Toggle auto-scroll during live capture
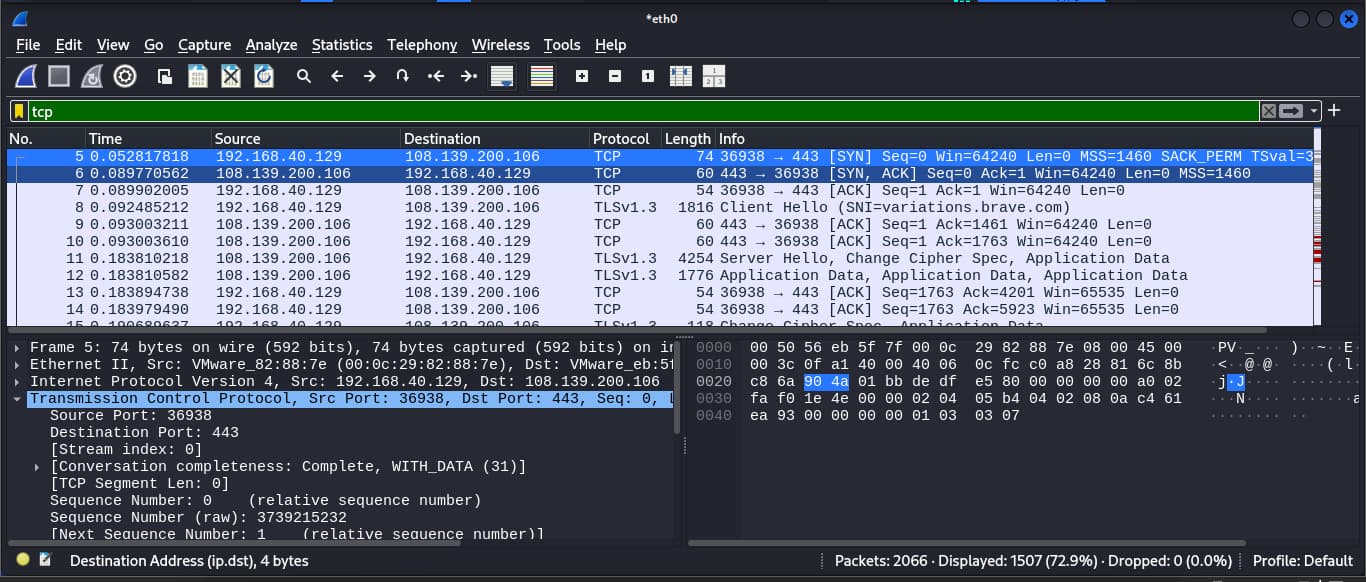1366x582 pixels. pyautogui.click(x=502, y=76)
